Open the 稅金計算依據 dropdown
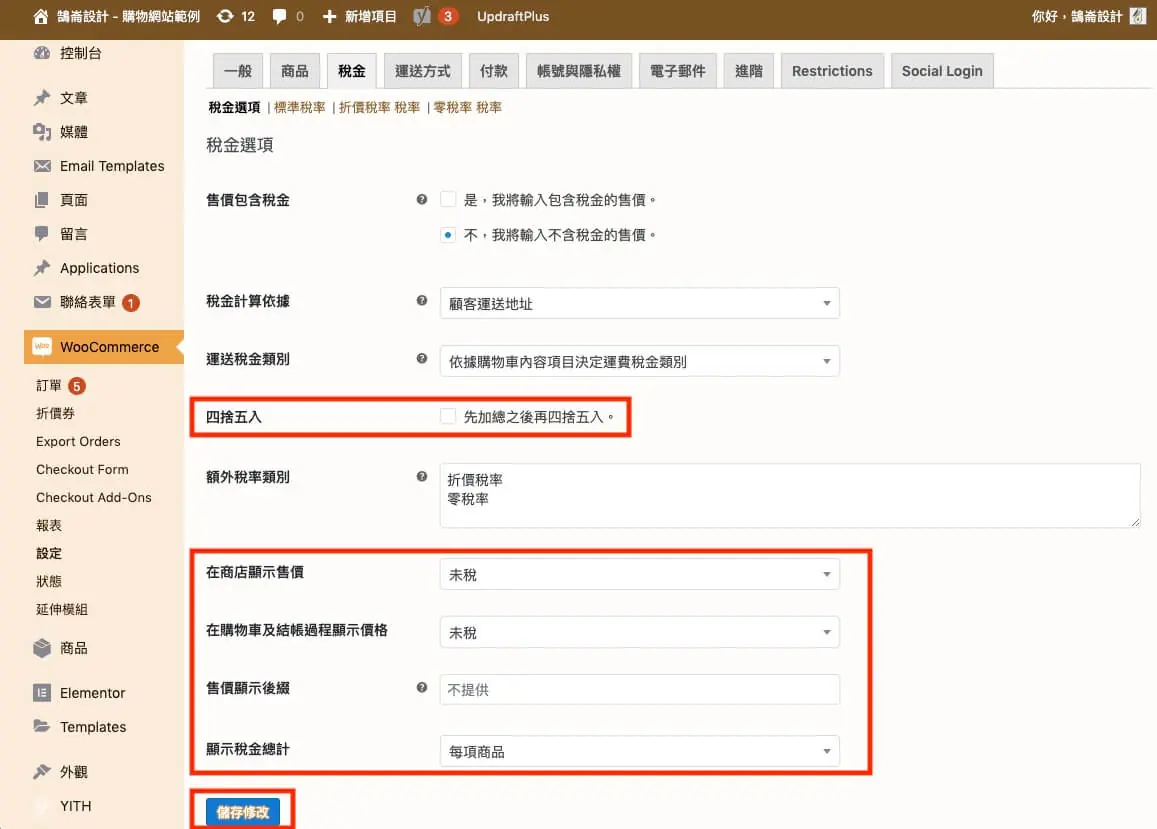Image resolution: width=1157 pixels, height=829 pixels. point(639,303)
